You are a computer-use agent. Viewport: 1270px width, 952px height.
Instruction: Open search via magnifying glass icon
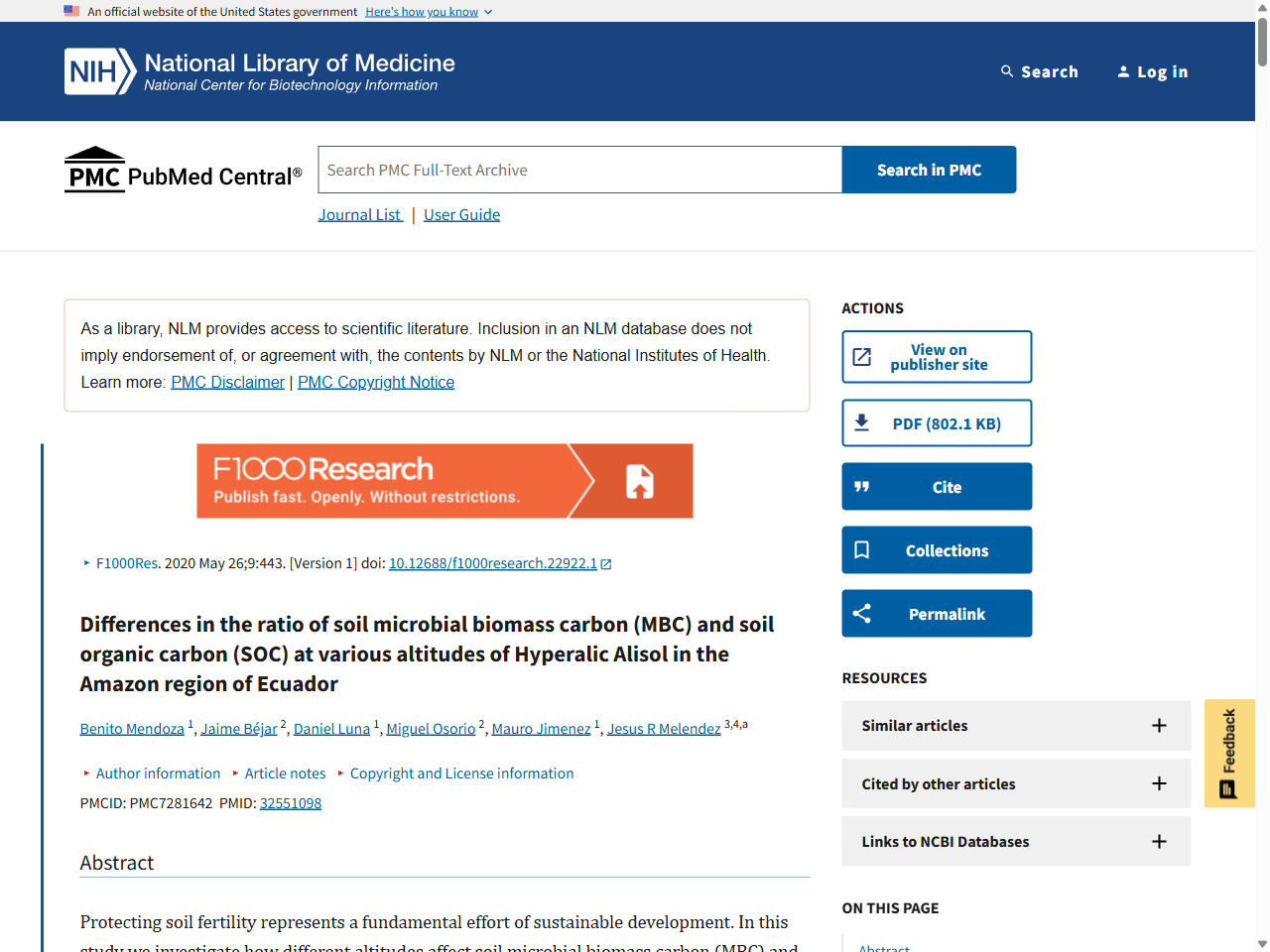point(1007,71)
